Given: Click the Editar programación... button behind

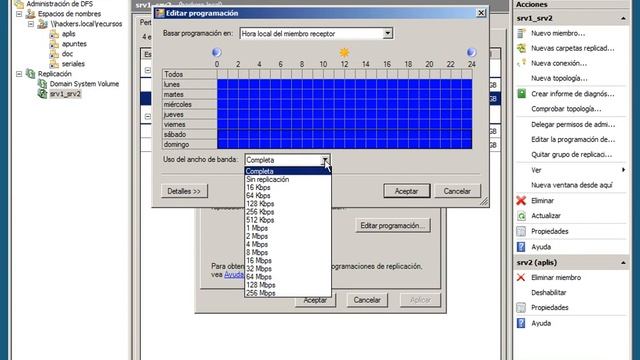Looking at the screenshot, I should click(x=393, y=226).
